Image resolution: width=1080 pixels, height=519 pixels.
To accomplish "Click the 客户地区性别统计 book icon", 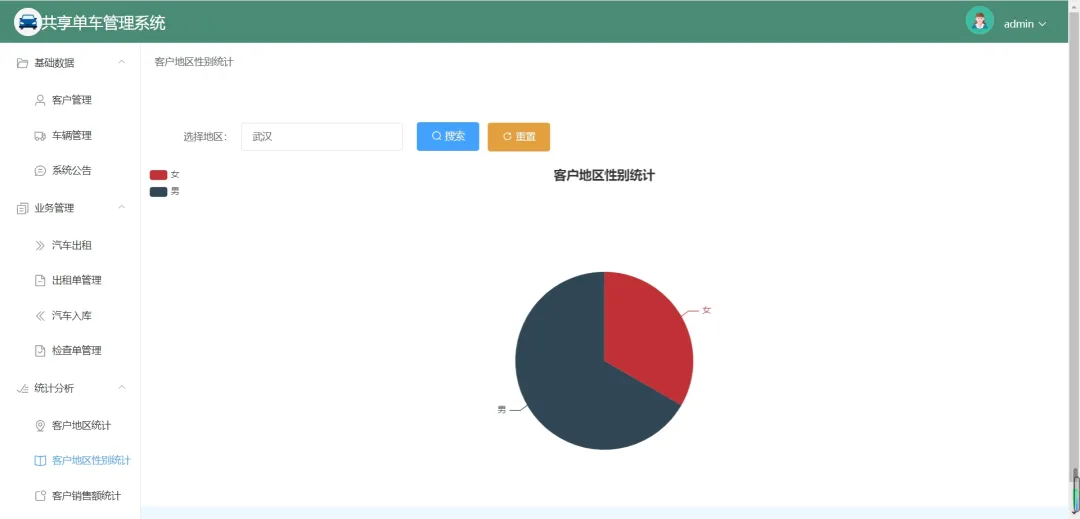I will [40, 460].
